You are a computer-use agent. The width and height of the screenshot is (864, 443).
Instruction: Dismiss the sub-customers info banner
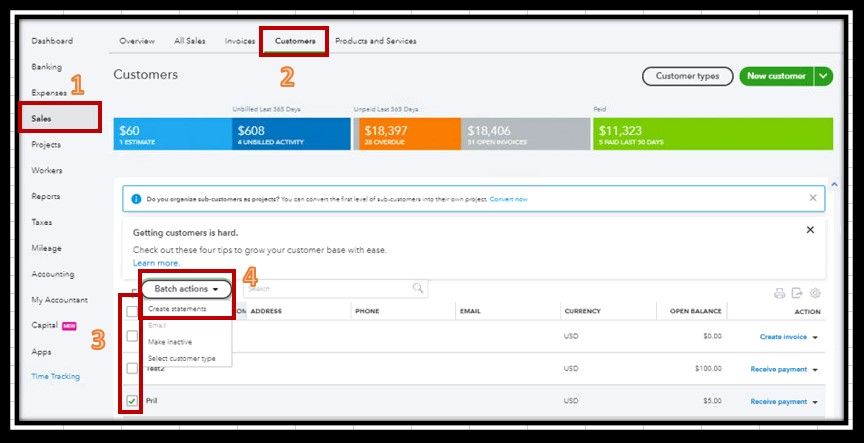click(x=813, y=198)
